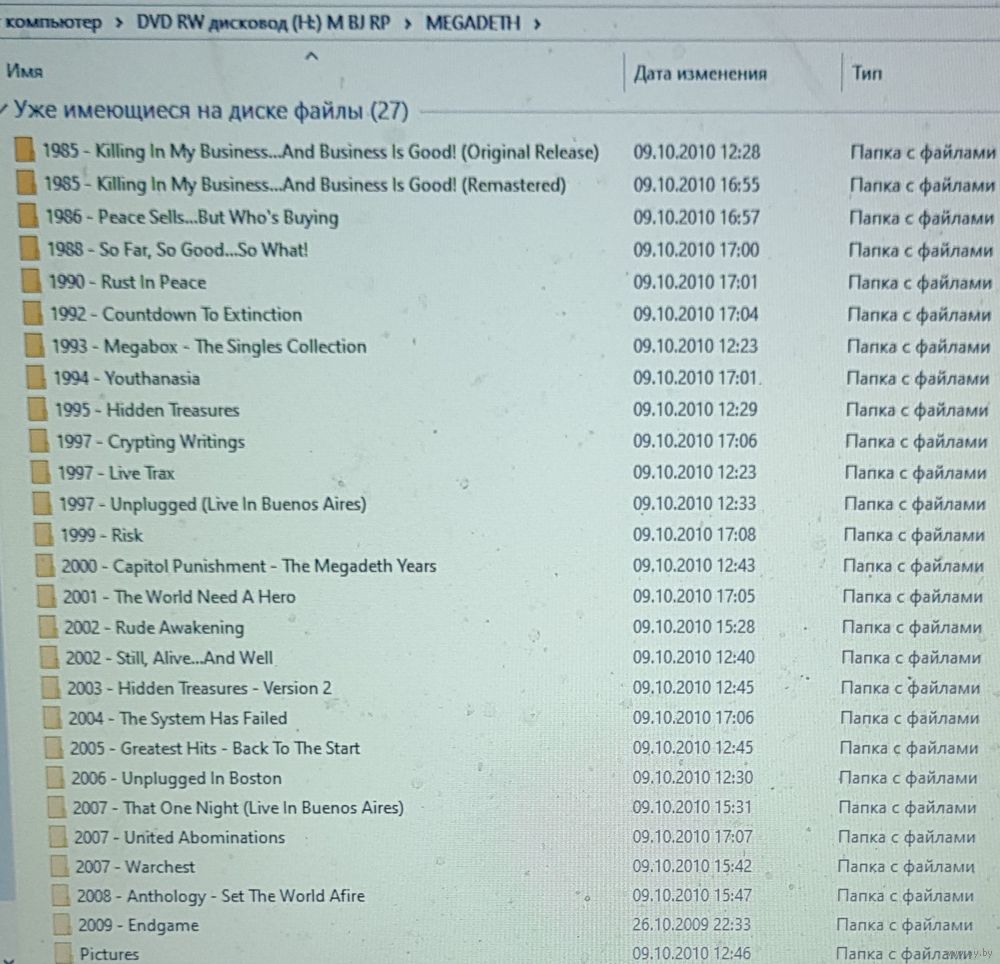Go to компьютер breadcrumb
Viewport: 1000px width, 964px height.
point(54,22)
